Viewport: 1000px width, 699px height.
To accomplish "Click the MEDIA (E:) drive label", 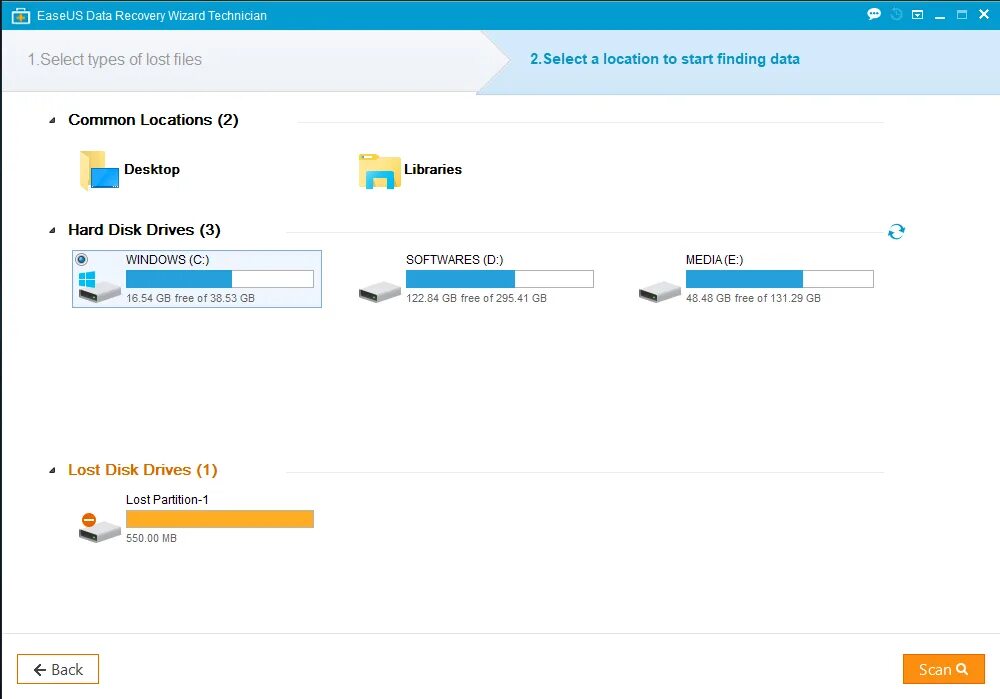I will pyautogui.click(x=714, y=260).
